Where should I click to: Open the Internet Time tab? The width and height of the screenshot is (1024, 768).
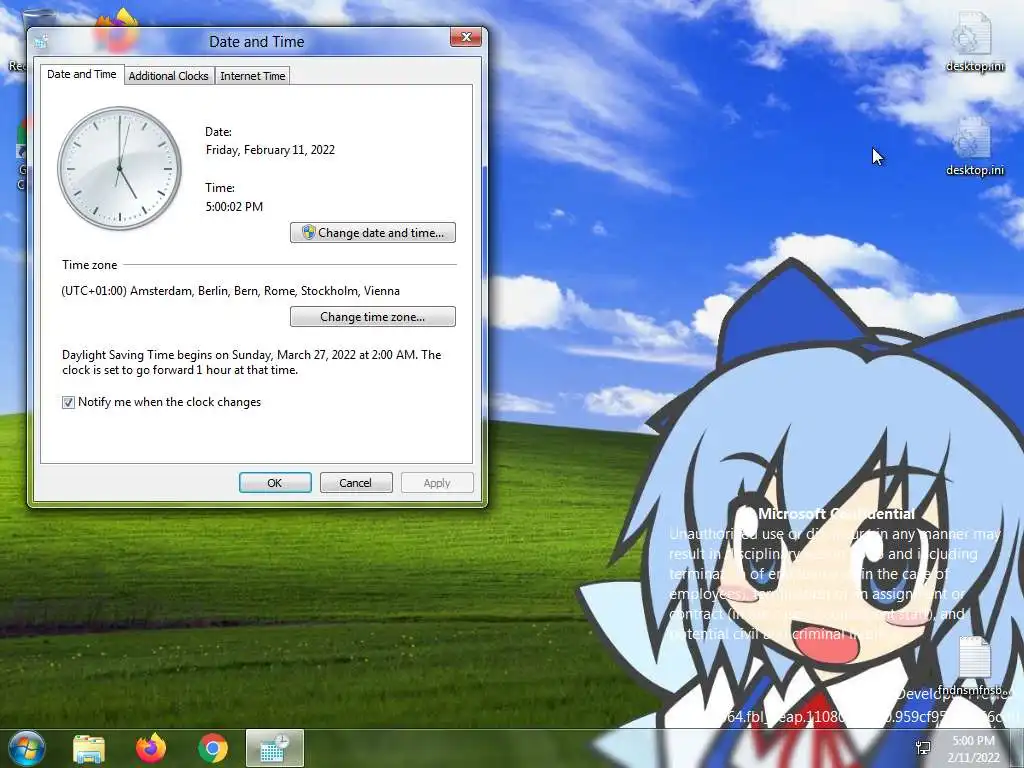coord(252,76)
